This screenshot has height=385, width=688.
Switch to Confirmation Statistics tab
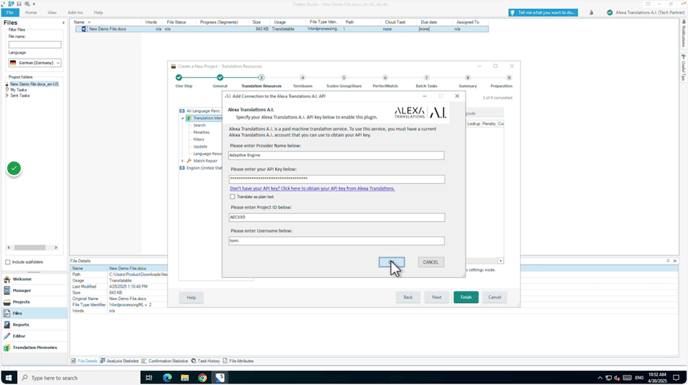pyautogui.click(x=165, y=361)
